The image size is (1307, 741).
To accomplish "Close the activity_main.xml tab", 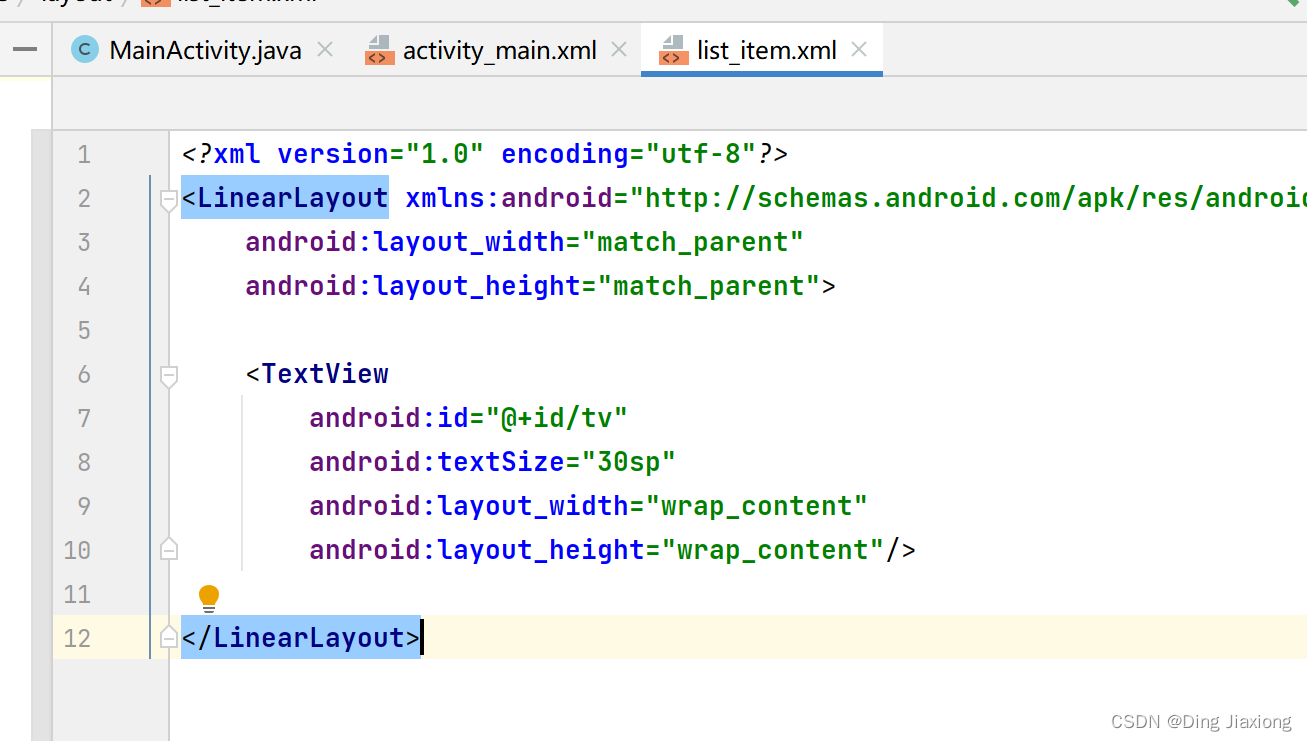I will (619, 49).
